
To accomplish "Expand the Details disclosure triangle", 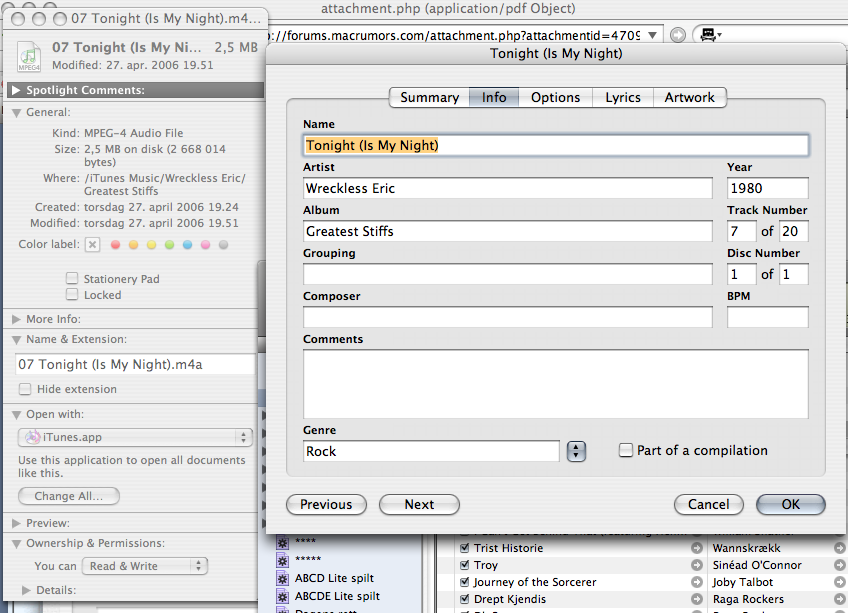I will click(26, 590).
